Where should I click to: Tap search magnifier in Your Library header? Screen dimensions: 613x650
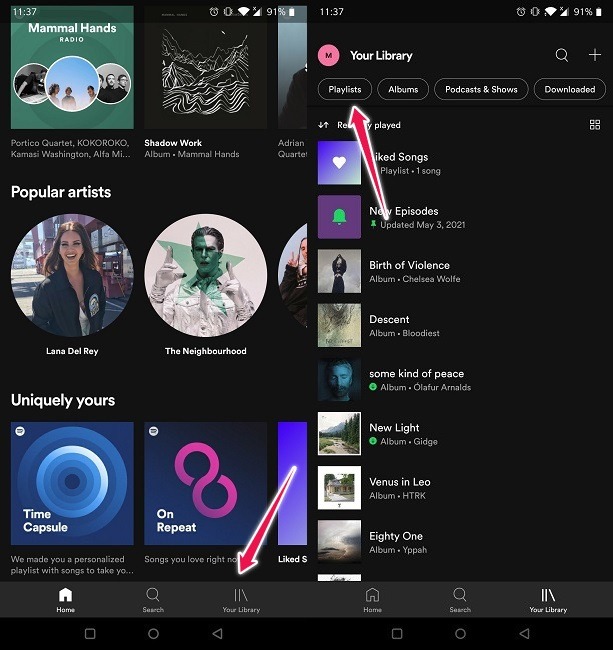pyautogui.click(x=562, y=55)
